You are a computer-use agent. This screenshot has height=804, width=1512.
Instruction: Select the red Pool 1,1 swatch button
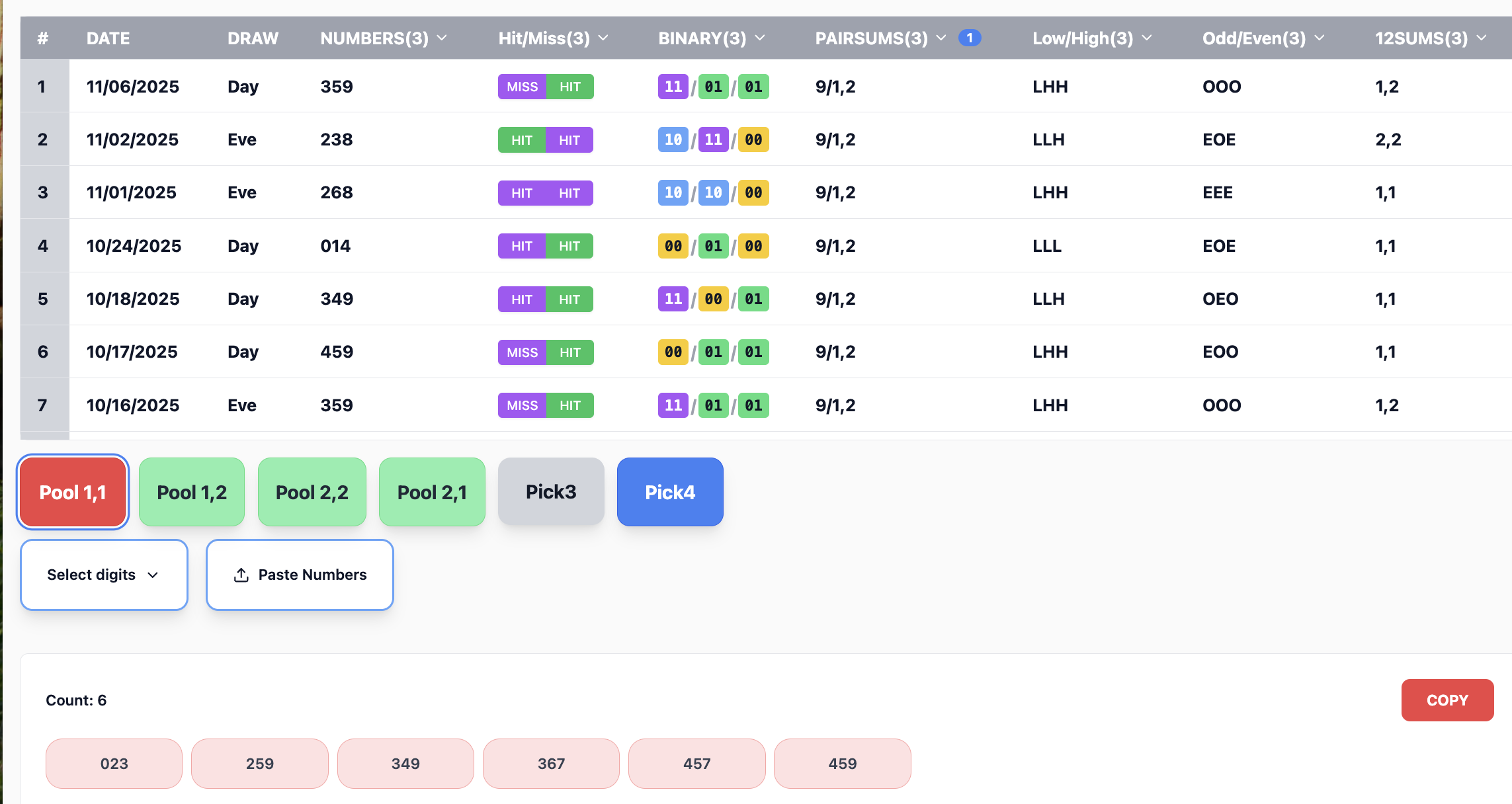click(x=73, y=492)
